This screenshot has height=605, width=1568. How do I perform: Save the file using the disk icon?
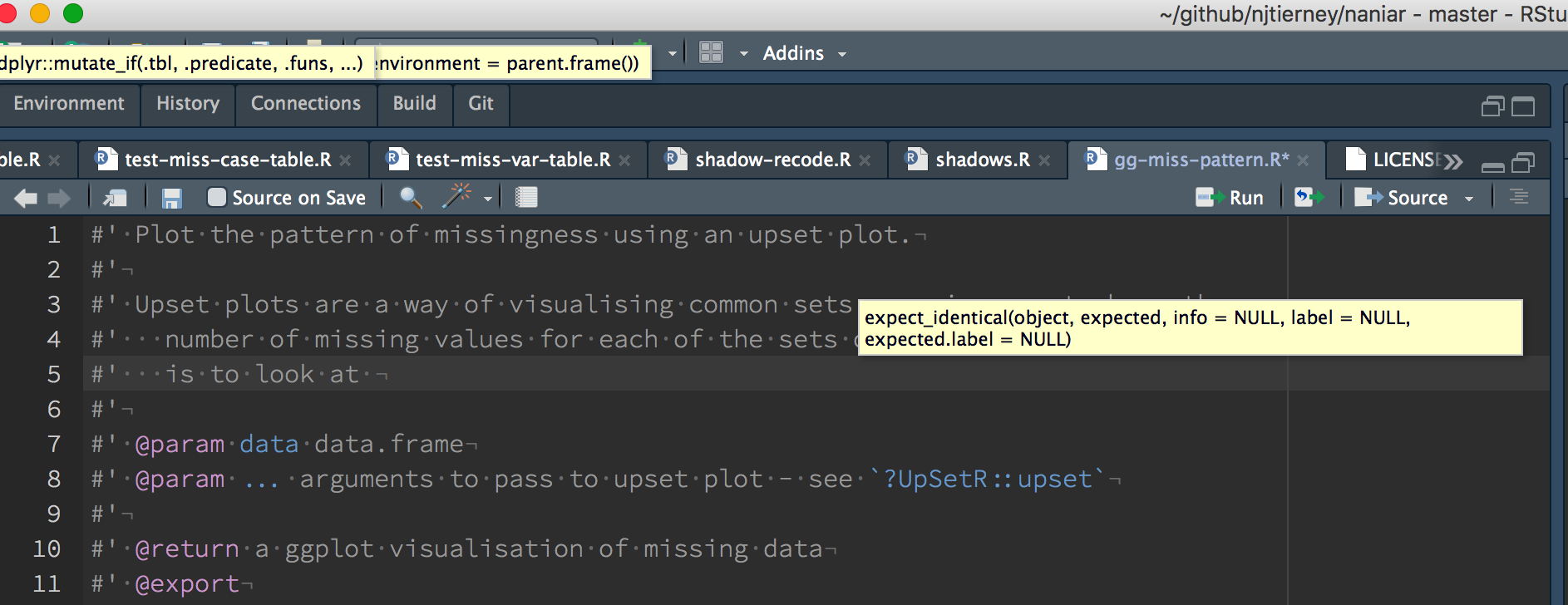coord(172,197)
